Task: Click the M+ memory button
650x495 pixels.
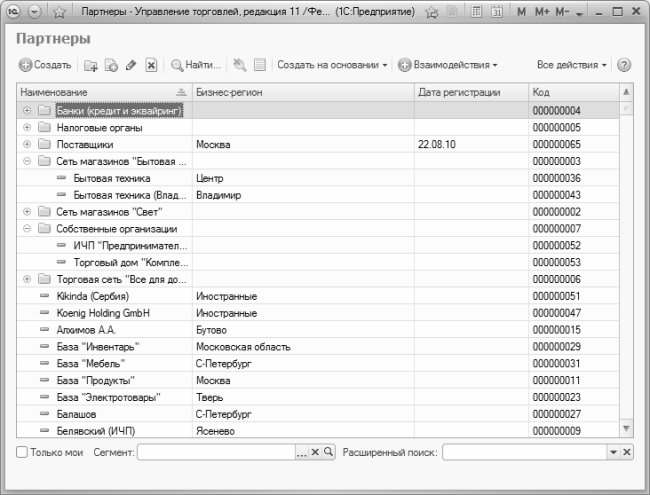Action: click(542, 12)
